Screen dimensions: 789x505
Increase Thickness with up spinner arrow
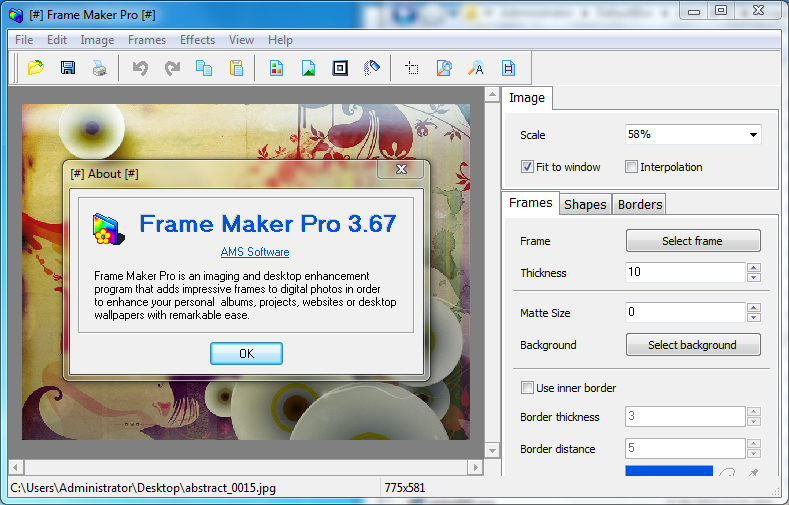pos(754,268)
